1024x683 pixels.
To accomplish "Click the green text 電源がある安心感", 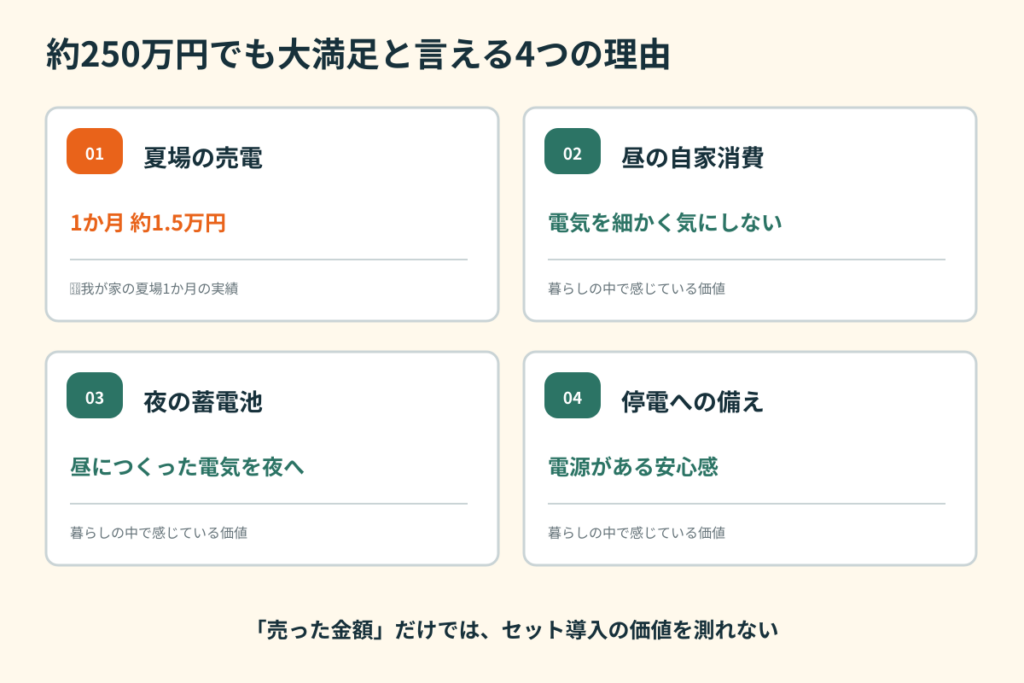I will (x=633, y=468).
